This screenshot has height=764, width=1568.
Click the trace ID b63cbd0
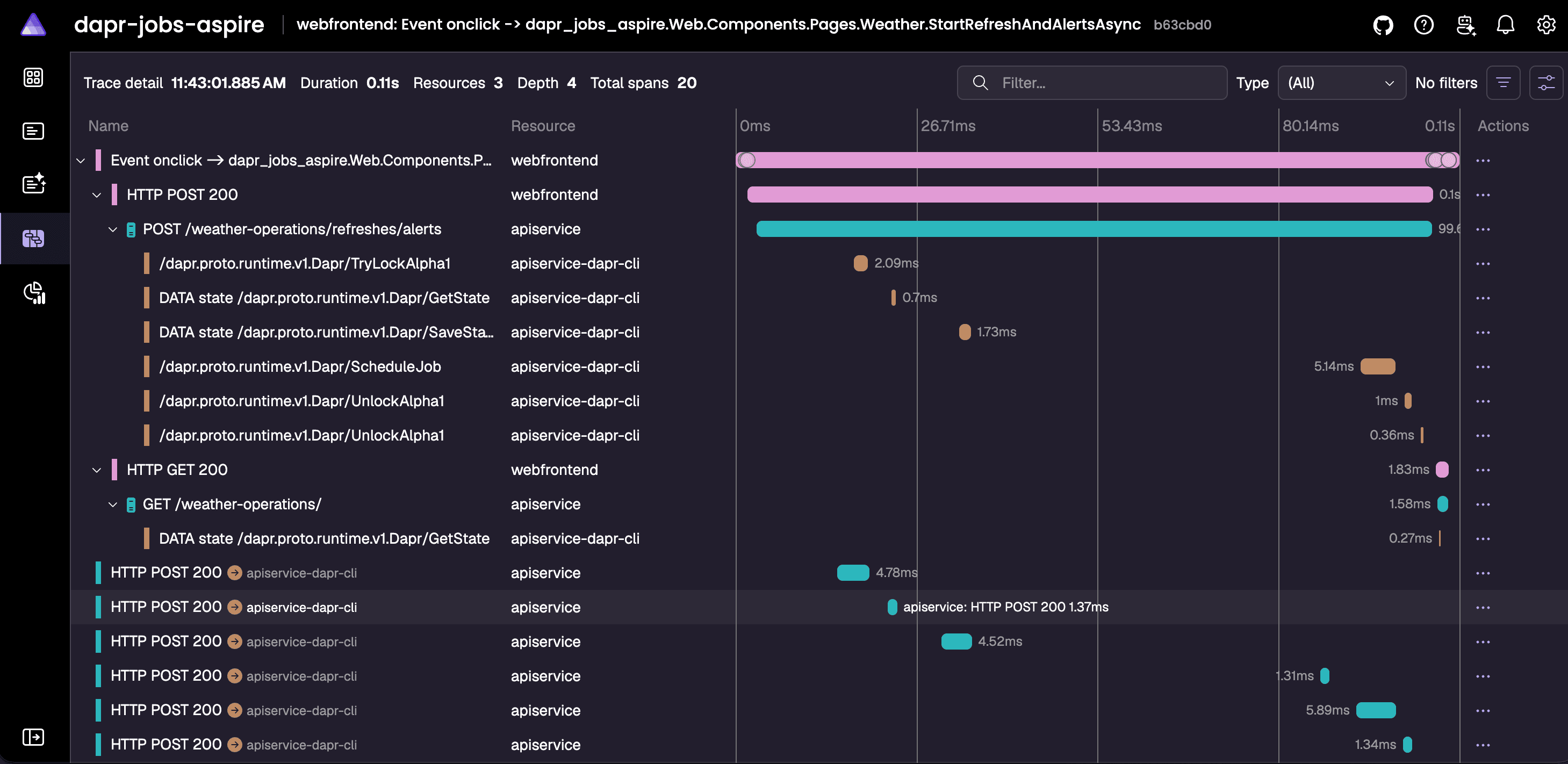[x=1182, y=25]
